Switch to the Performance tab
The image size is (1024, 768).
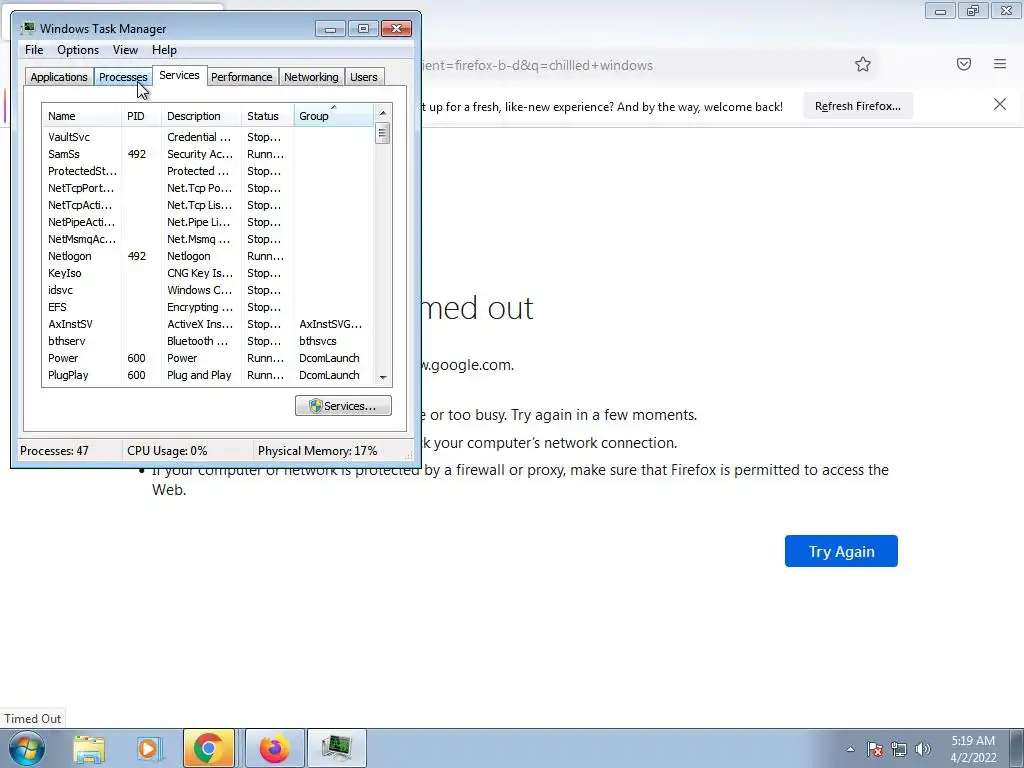(242, 76)
